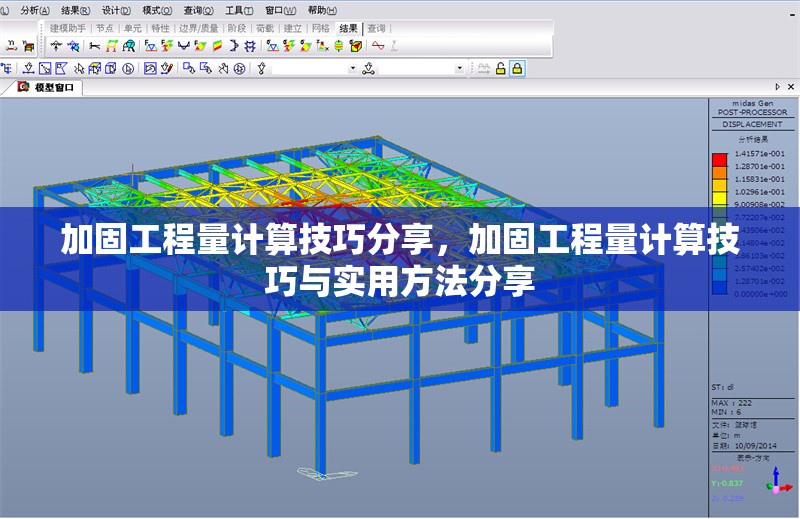
Task: Click the open padlock unlock icon
Action: click(500, 68)
